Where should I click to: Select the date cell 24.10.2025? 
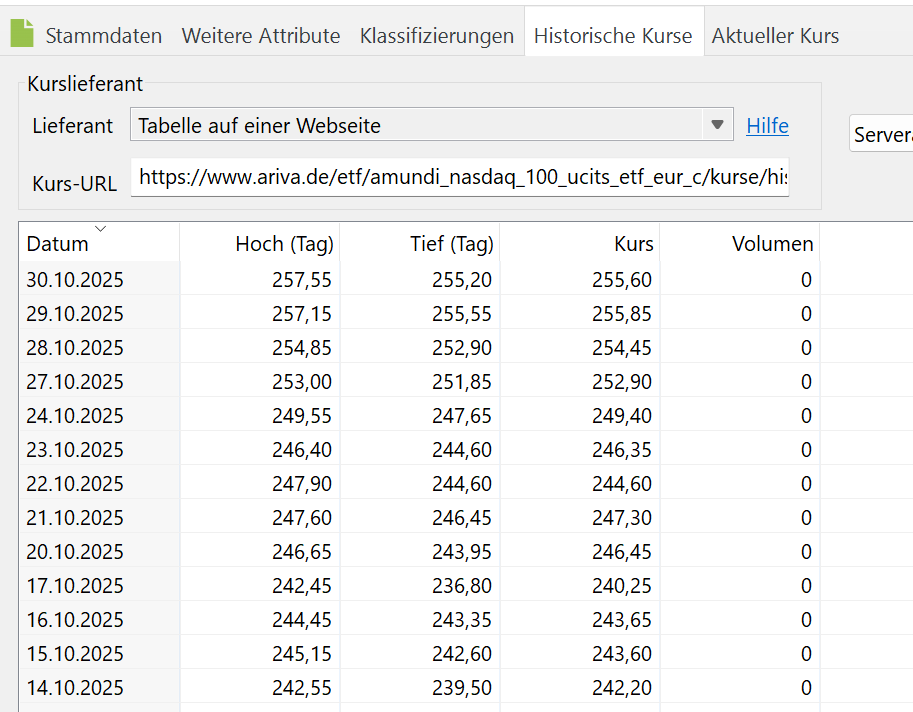pyautogui.click(x=75, y=416)
